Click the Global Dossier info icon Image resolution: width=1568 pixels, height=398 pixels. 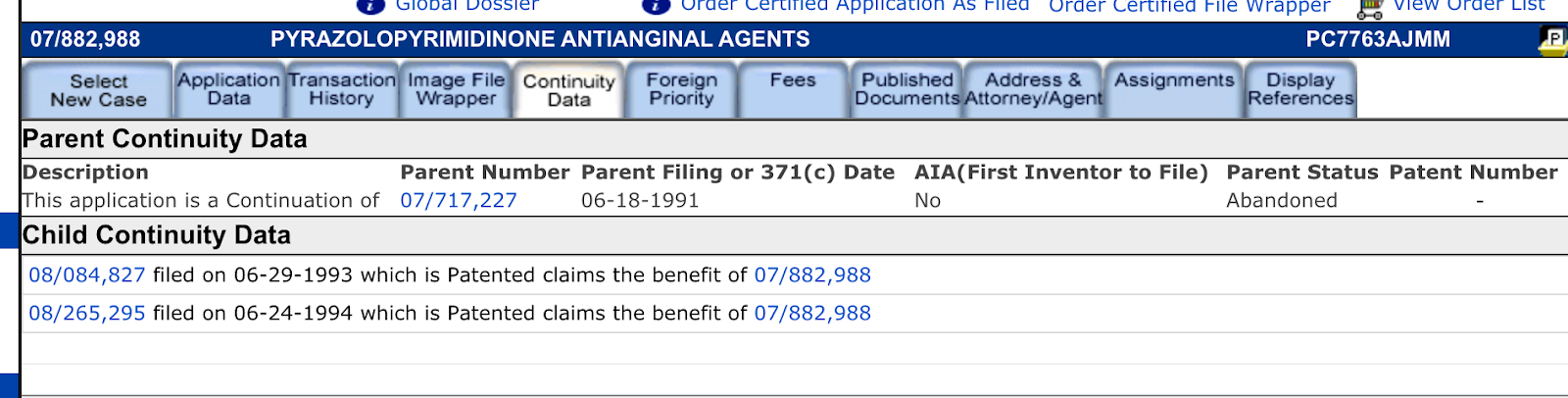370,6
